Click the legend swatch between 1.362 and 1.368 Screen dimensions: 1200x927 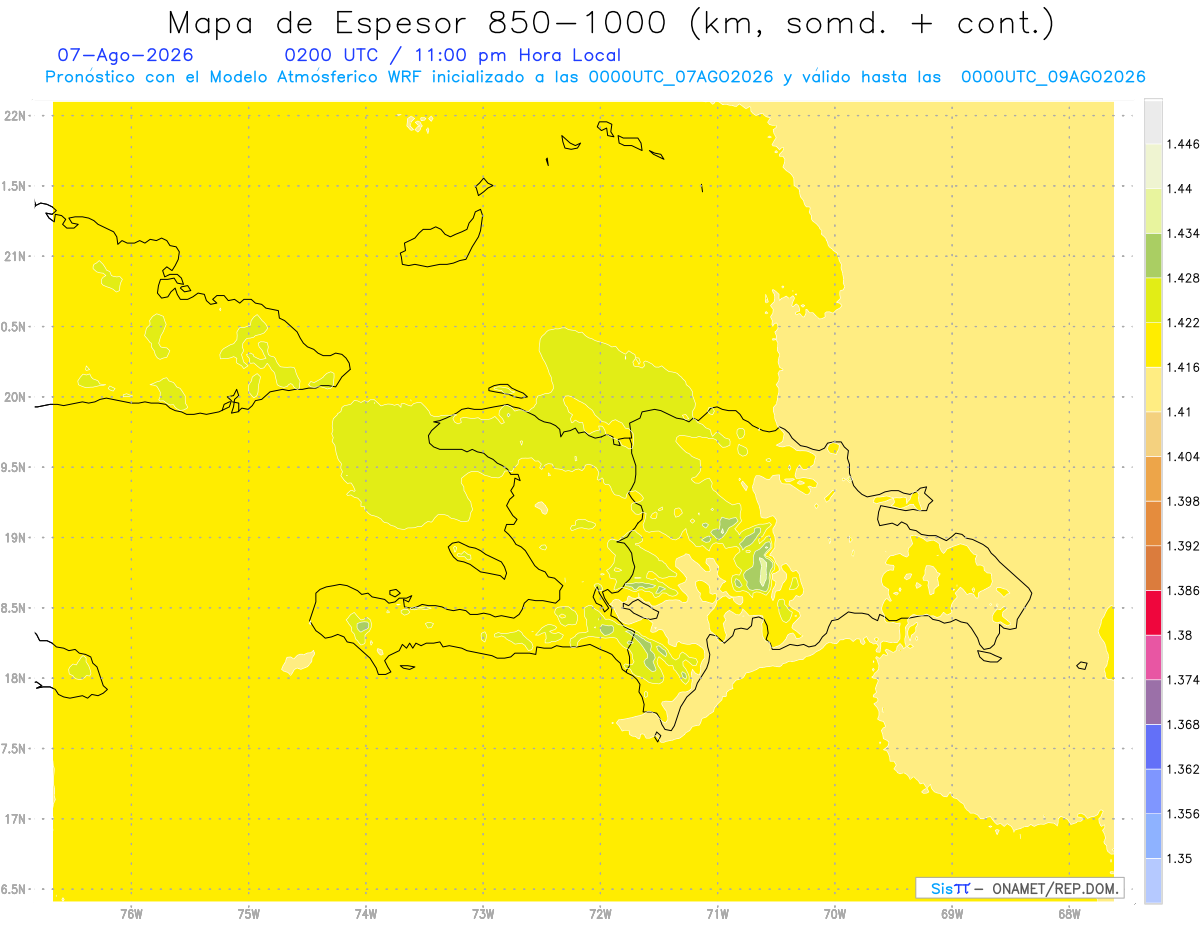(x=1153, y=746)
